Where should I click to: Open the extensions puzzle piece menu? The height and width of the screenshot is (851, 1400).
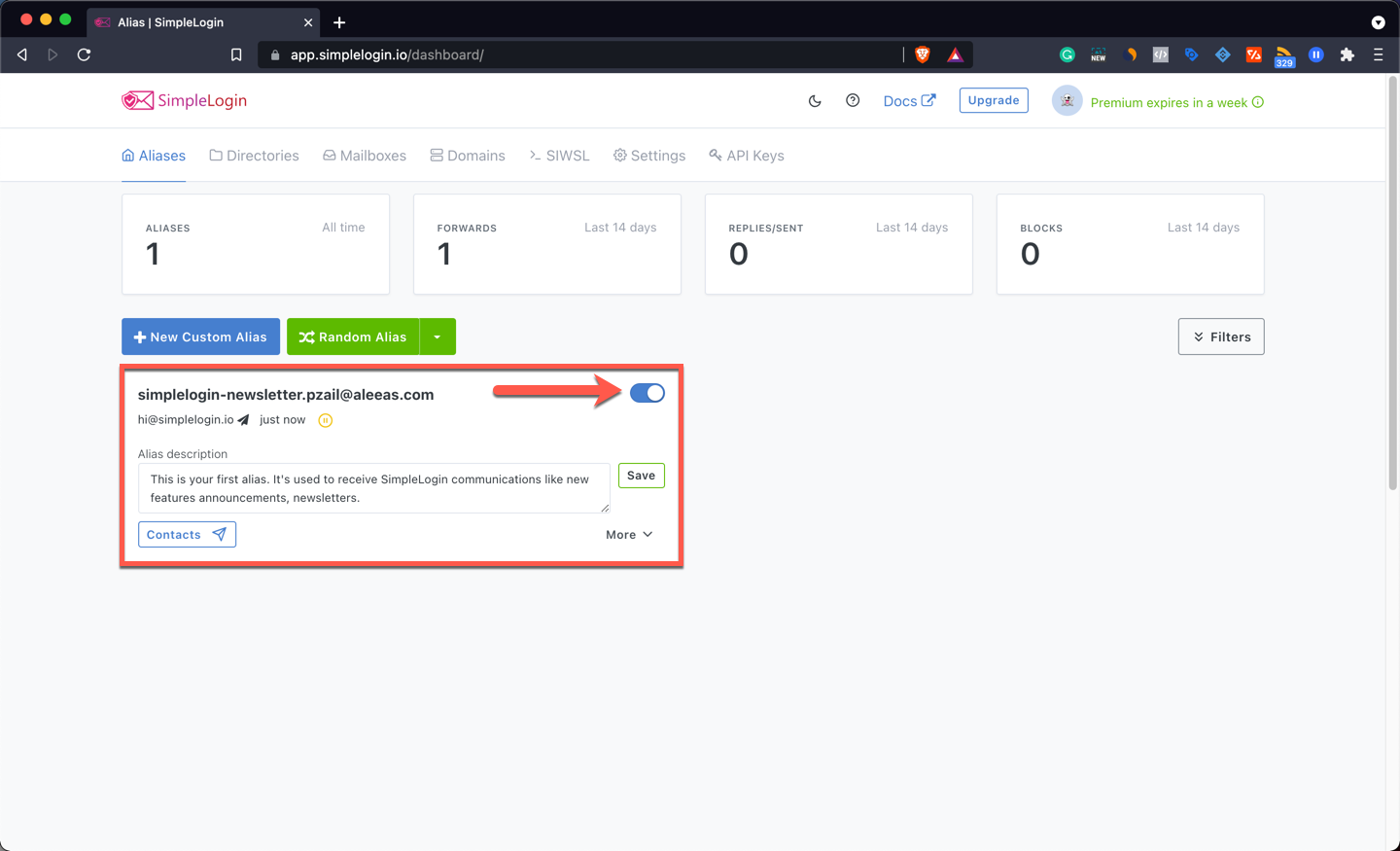pos(1347,54)
